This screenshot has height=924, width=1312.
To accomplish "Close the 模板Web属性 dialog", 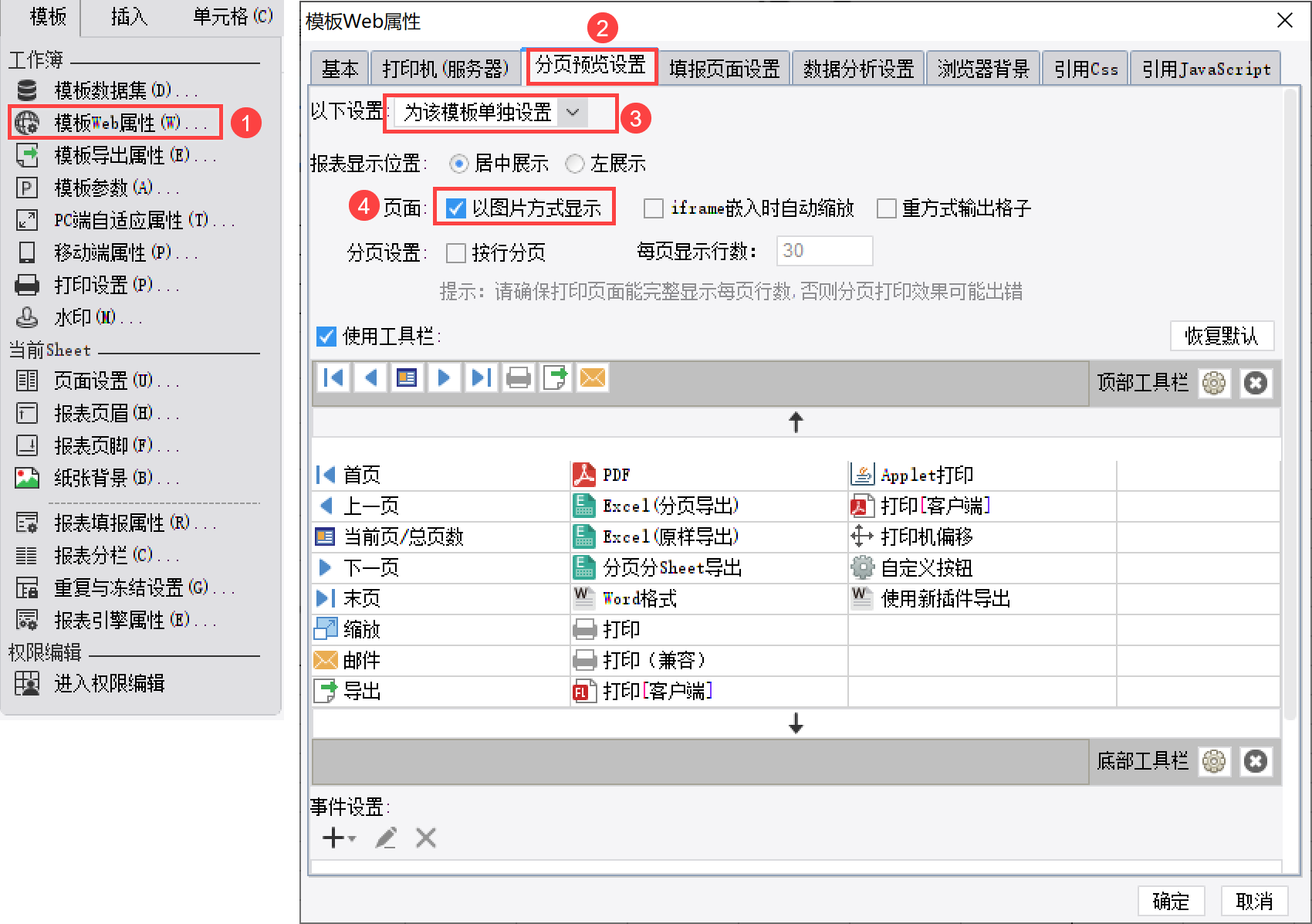I will click(x=1285, y=20).
